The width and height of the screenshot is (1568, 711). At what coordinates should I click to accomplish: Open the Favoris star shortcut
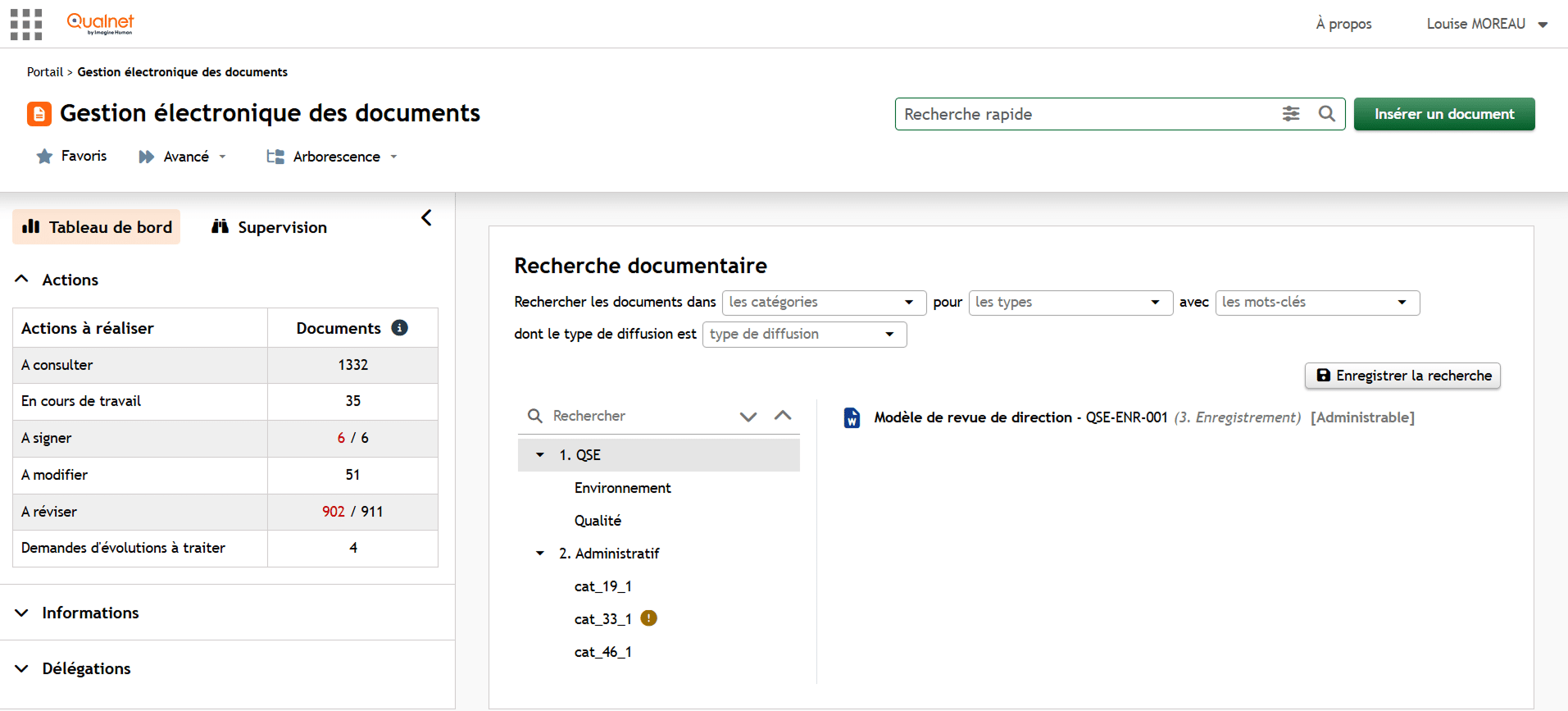tap(71, 156)
